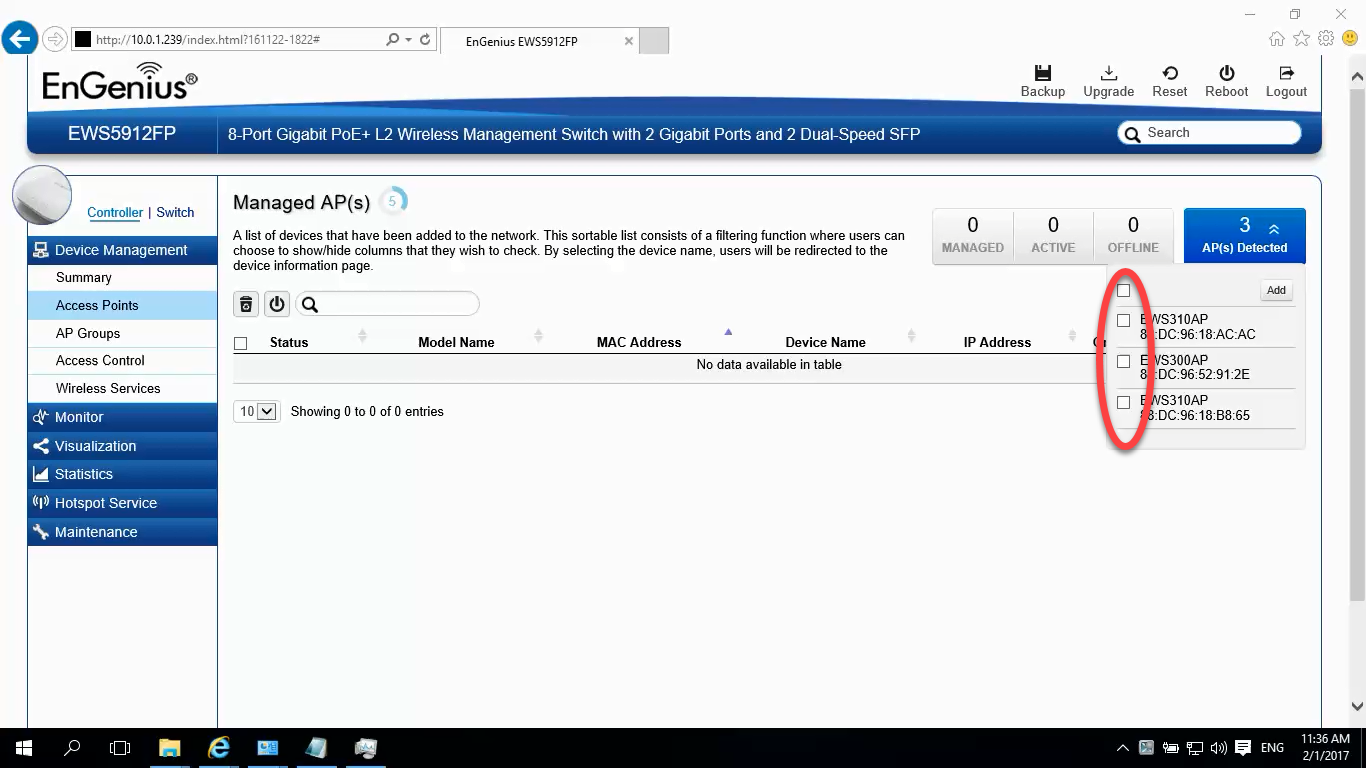1366x768 pixels.
Task: Click the Backup icon
Action: click(x=1042, y=73)
